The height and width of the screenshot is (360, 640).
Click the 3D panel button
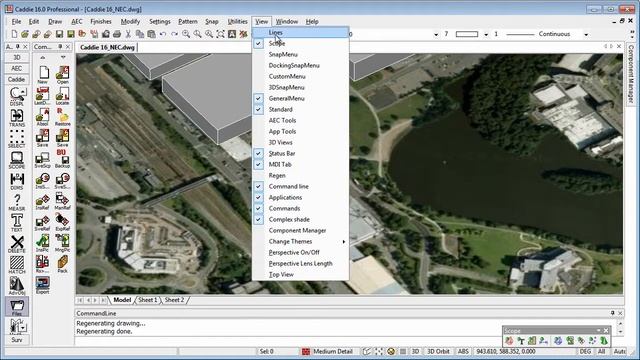(x=17, y=58)
